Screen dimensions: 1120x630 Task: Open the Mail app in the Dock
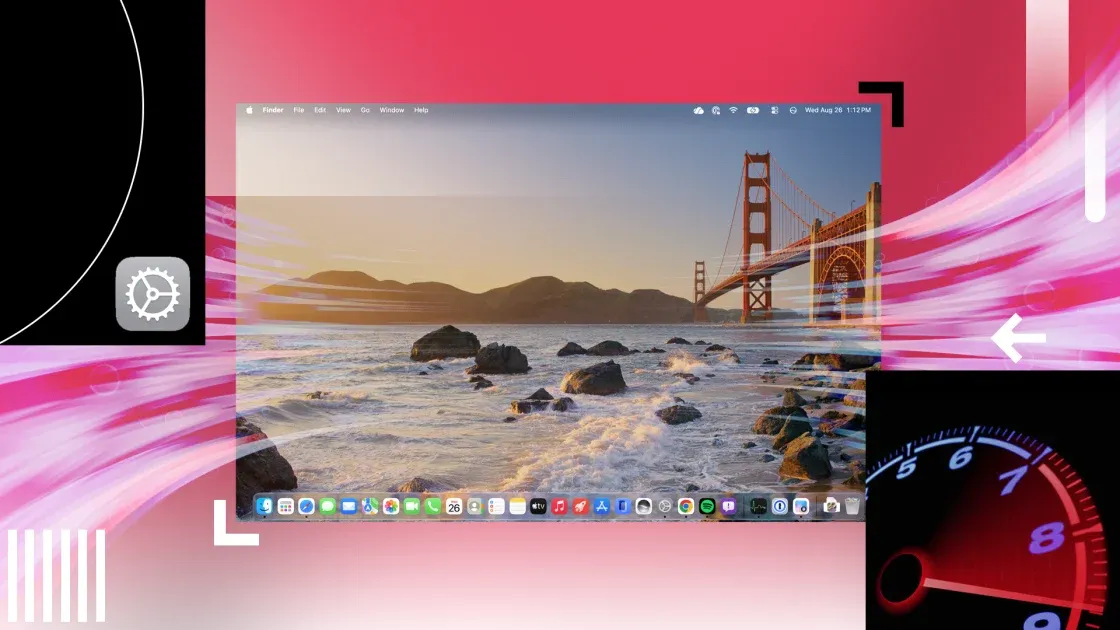pyautogui.click(x=349, y=506)
